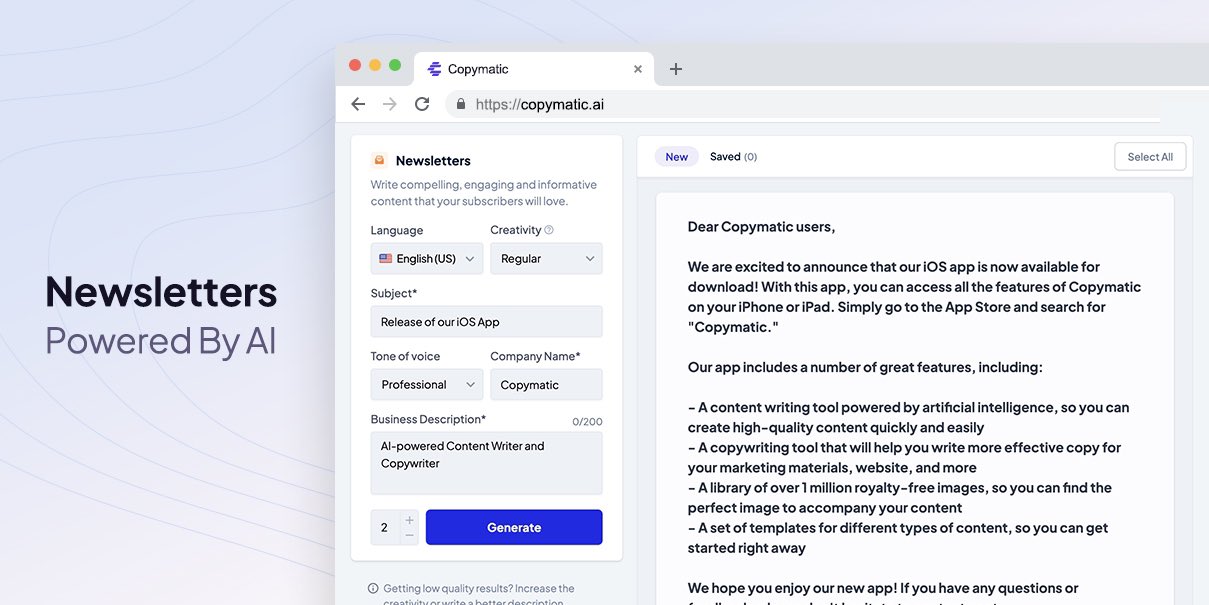
Task: Click the Getting low quality results tip text
Action: 479,595
